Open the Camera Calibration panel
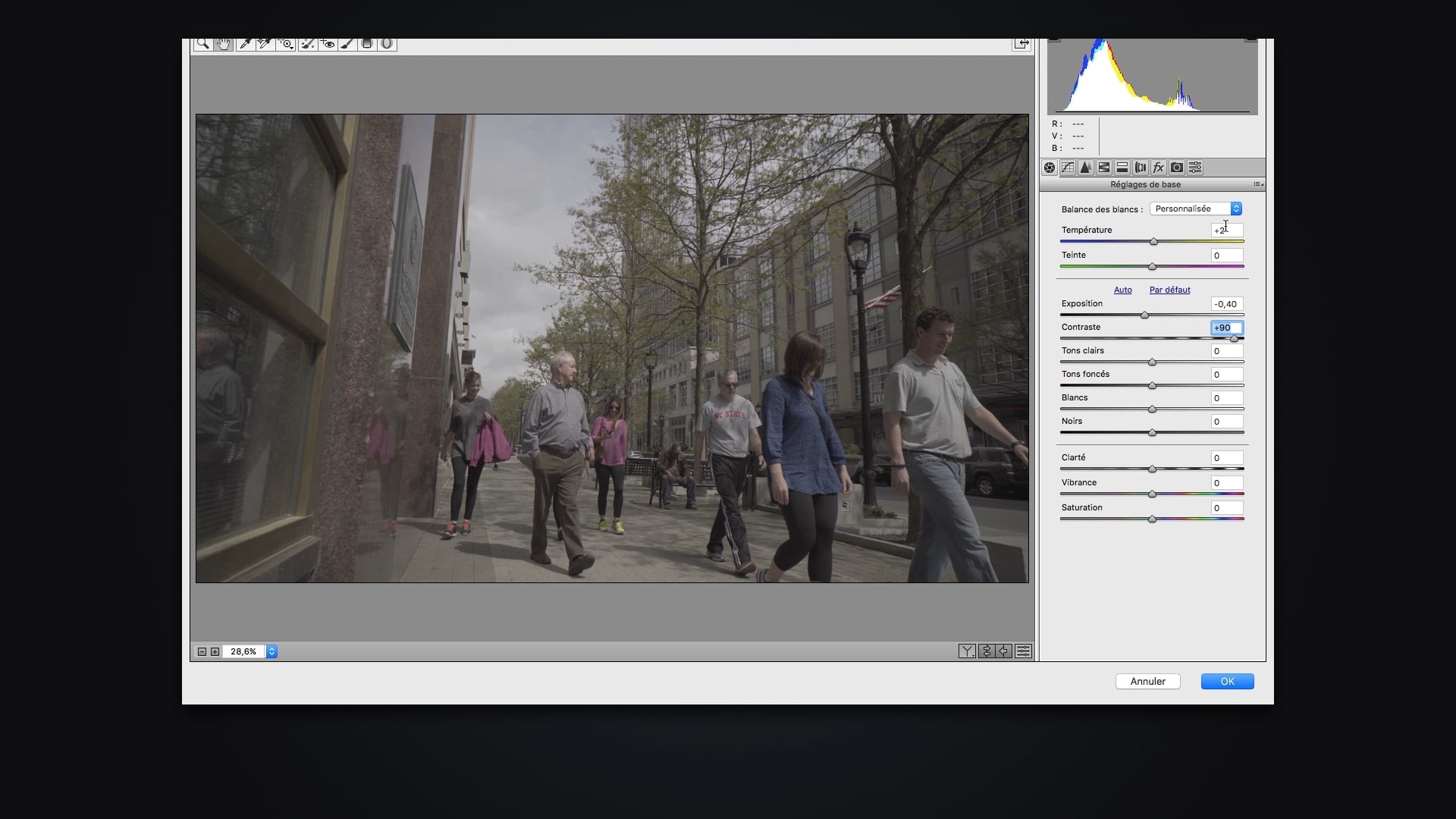 pyautogui.click(x=1177, y=168)
